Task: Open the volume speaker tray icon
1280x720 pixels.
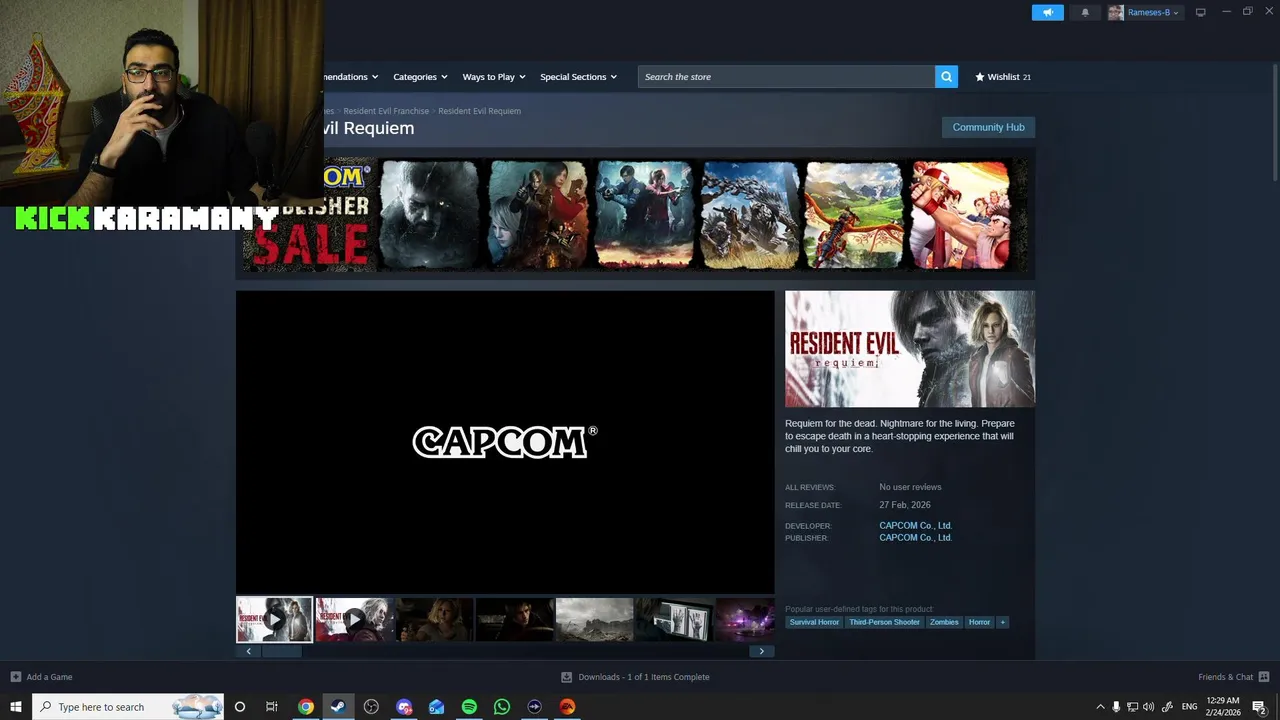Action: click(x=1148, y=706)
